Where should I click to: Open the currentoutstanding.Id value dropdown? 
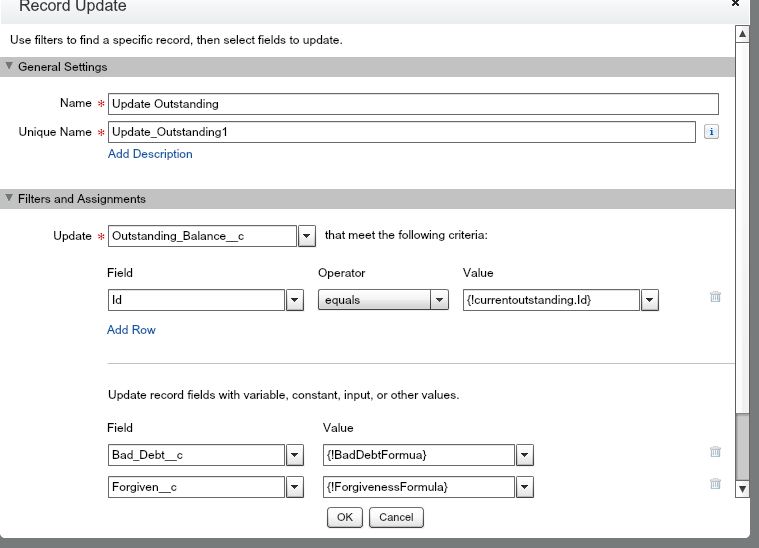(x=650, y=299)
